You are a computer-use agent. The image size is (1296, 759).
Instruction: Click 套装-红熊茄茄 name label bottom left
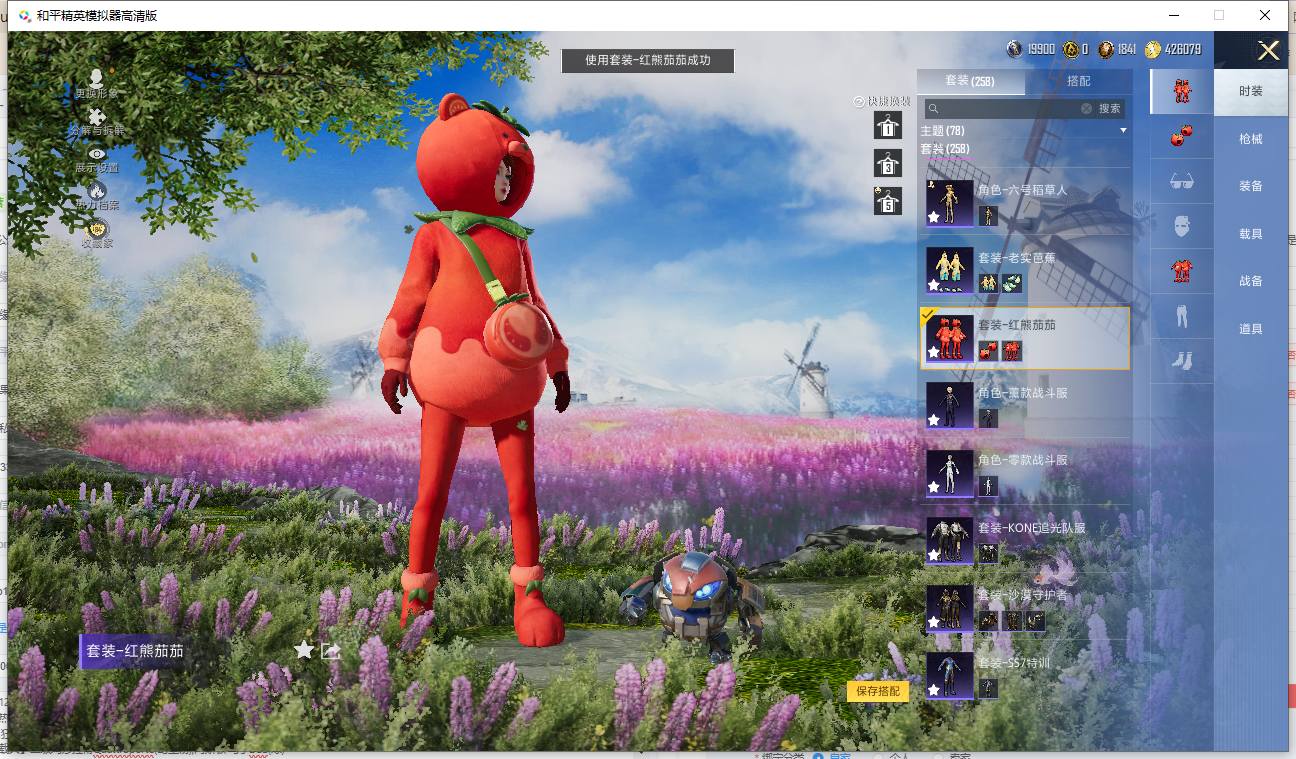pos(135,651)
